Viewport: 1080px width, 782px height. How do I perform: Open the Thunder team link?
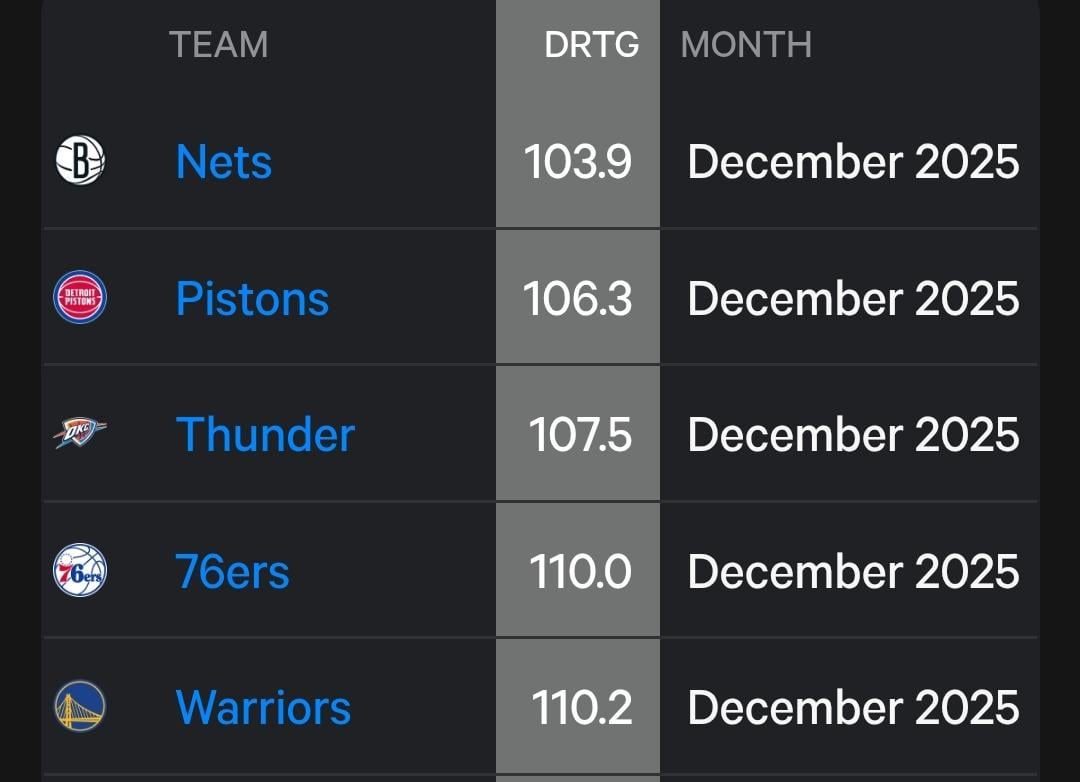point(264,434)
